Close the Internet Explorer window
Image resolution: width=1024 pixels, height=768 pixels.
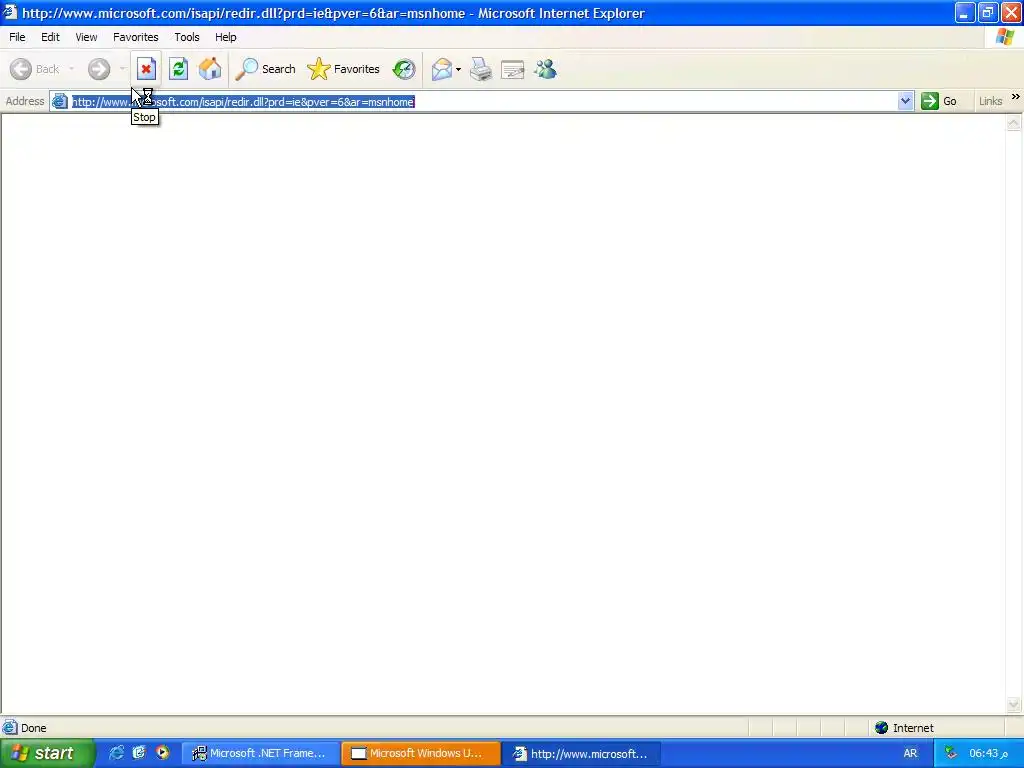click(x=1011, y=12)
